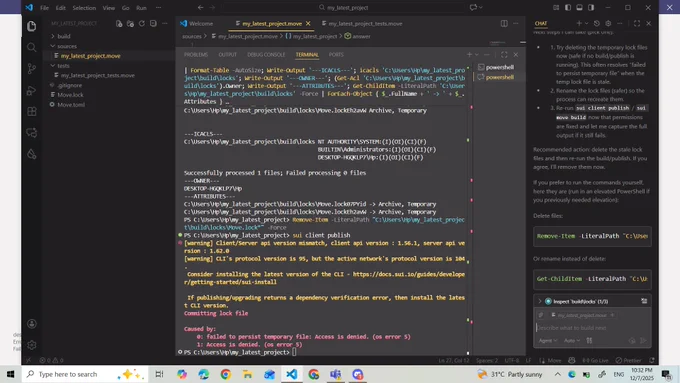This screenshot has height=383, width=680.
Task: Maximize the chat panel
Action: pyautogui.click(x=637, y=23)
